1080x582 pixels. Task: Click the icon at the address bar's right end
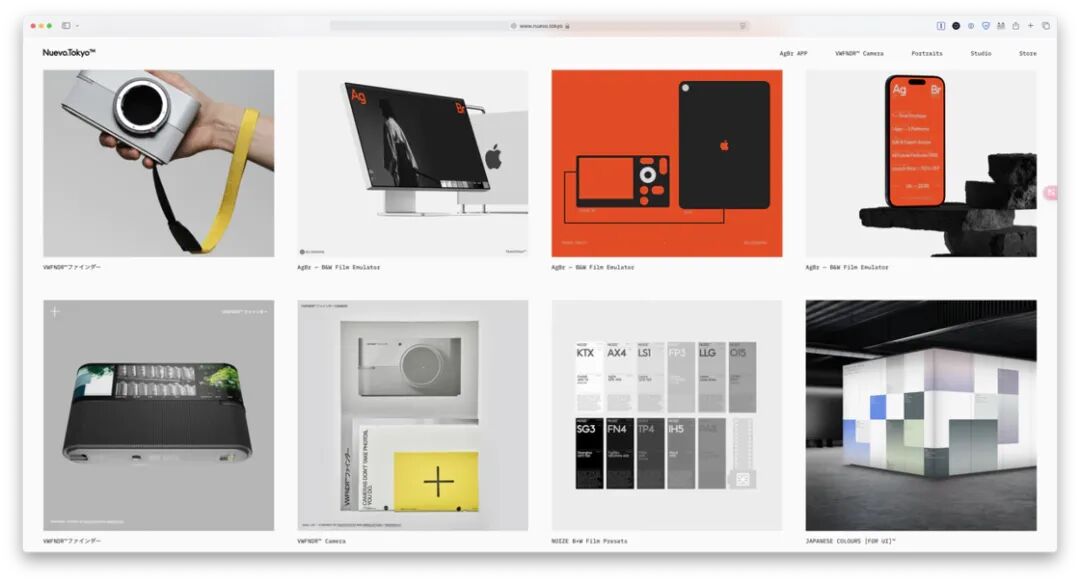(742, 25)
